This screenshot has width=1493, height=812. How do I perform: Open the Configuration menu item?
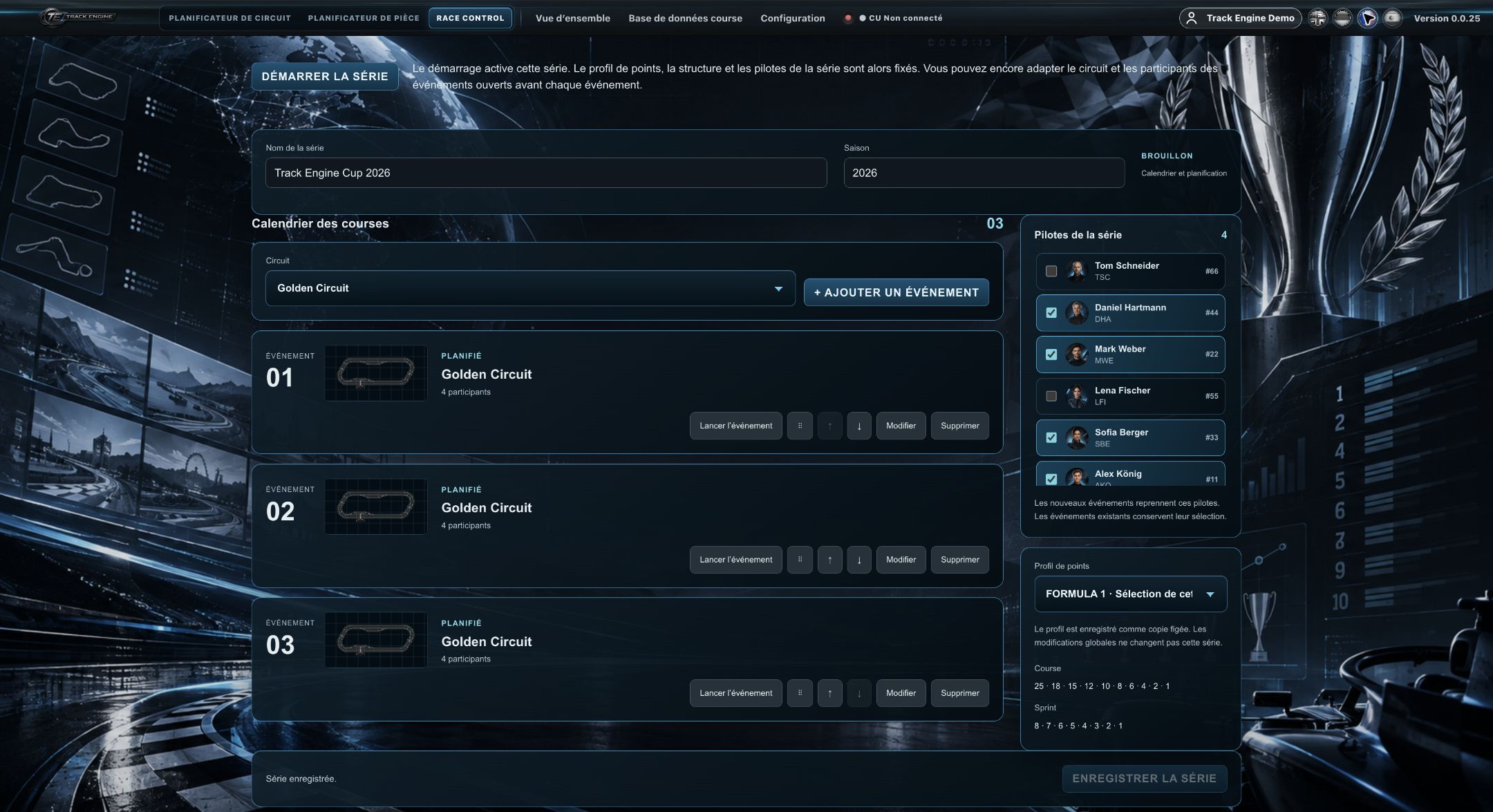coord(793,18)
